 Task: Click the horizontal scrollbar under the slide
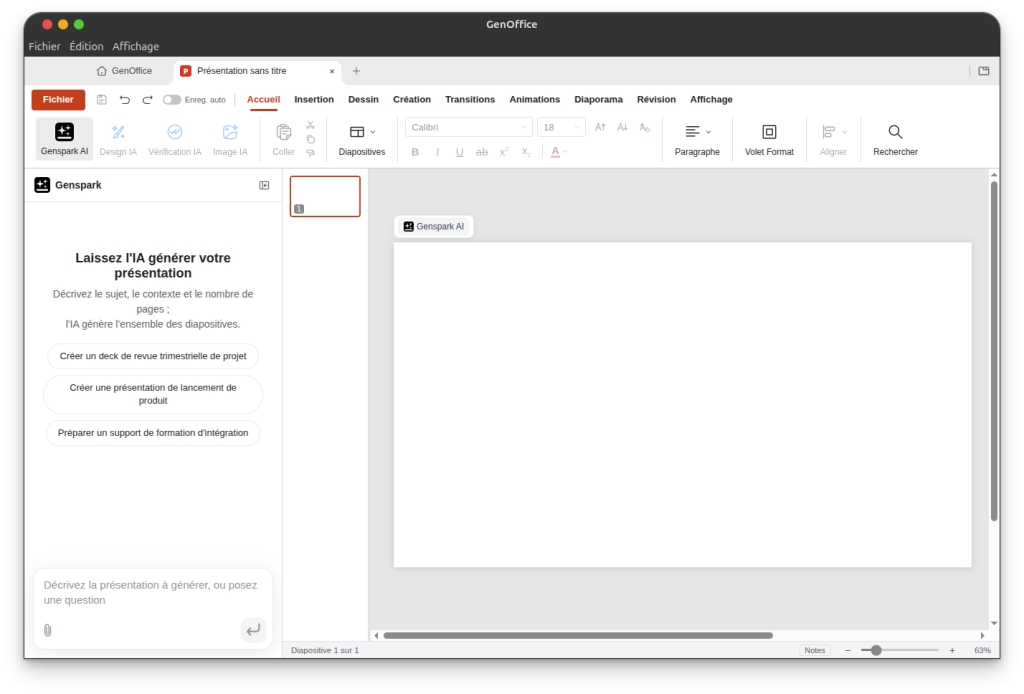578,635
